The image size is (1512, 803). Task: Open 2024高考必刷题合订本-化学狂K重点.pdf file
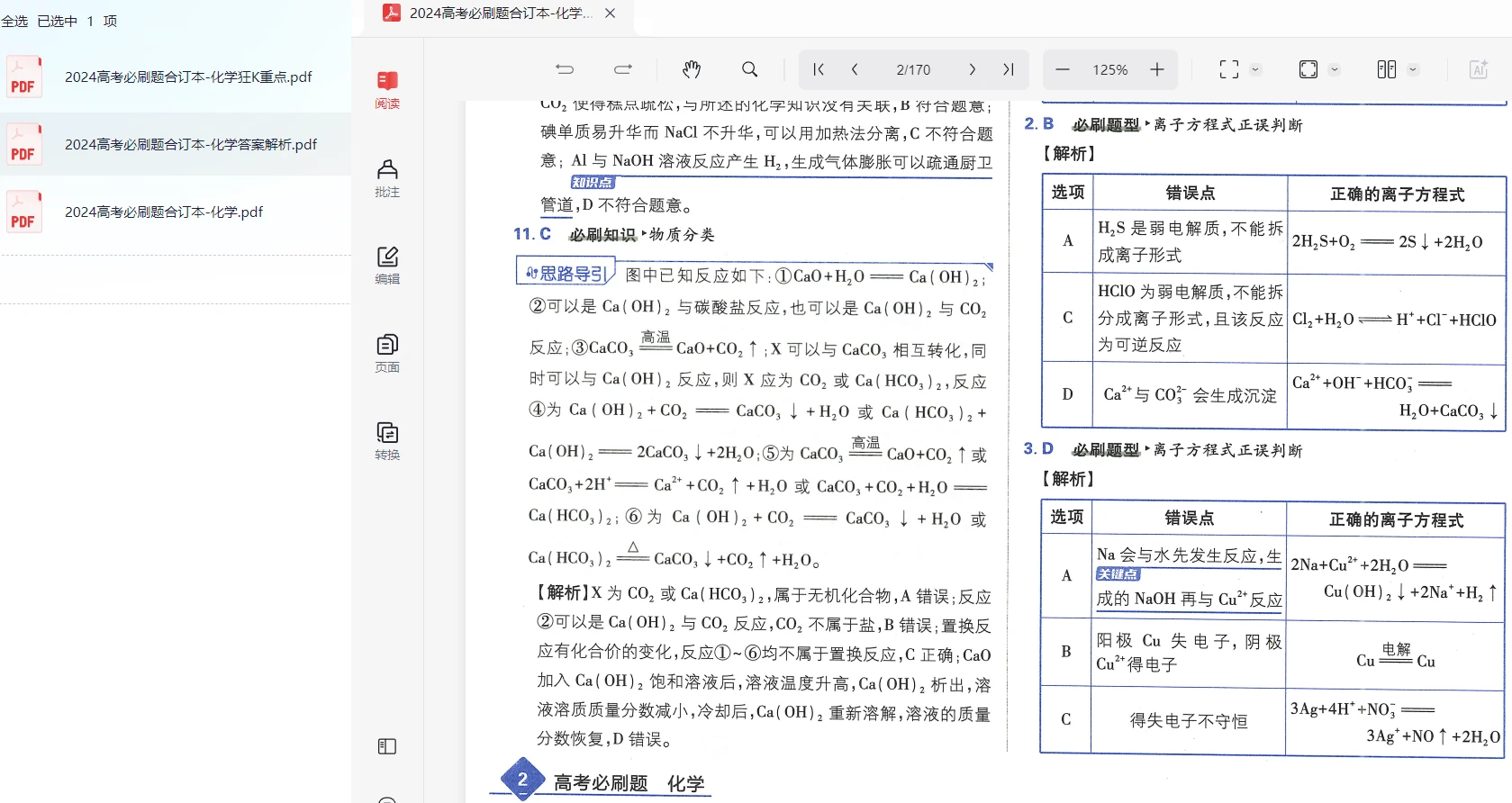[188, 77]
